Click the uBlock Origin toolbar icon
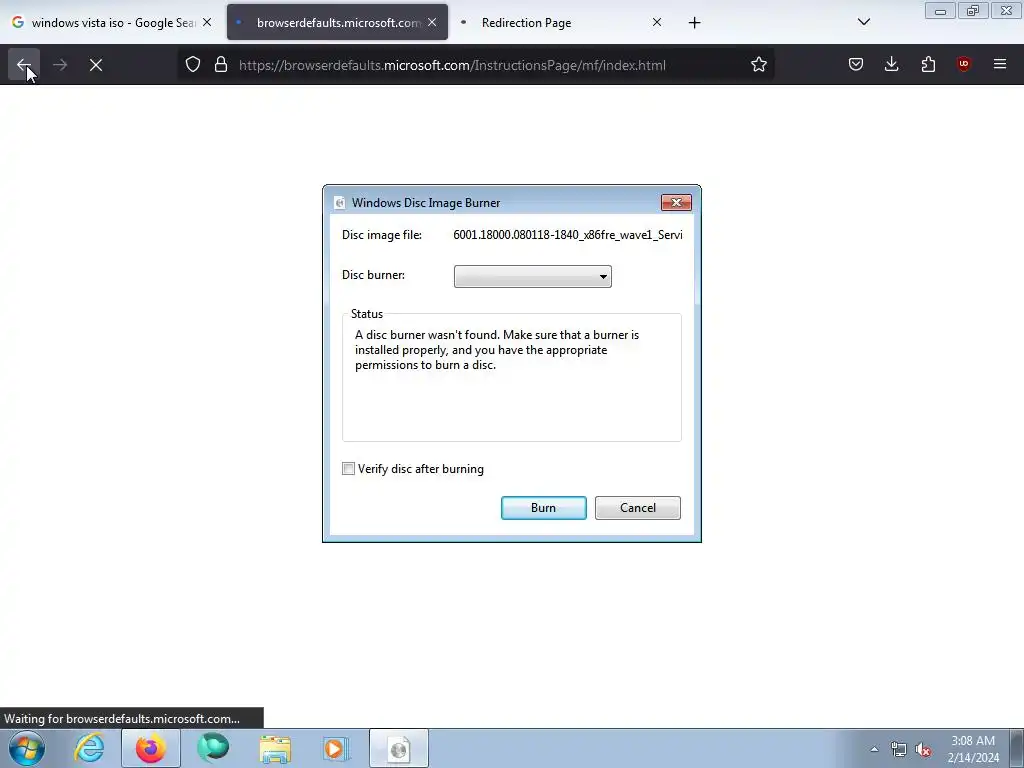The width and height of the screenshot is (1024, 768). tap(963, 65)
